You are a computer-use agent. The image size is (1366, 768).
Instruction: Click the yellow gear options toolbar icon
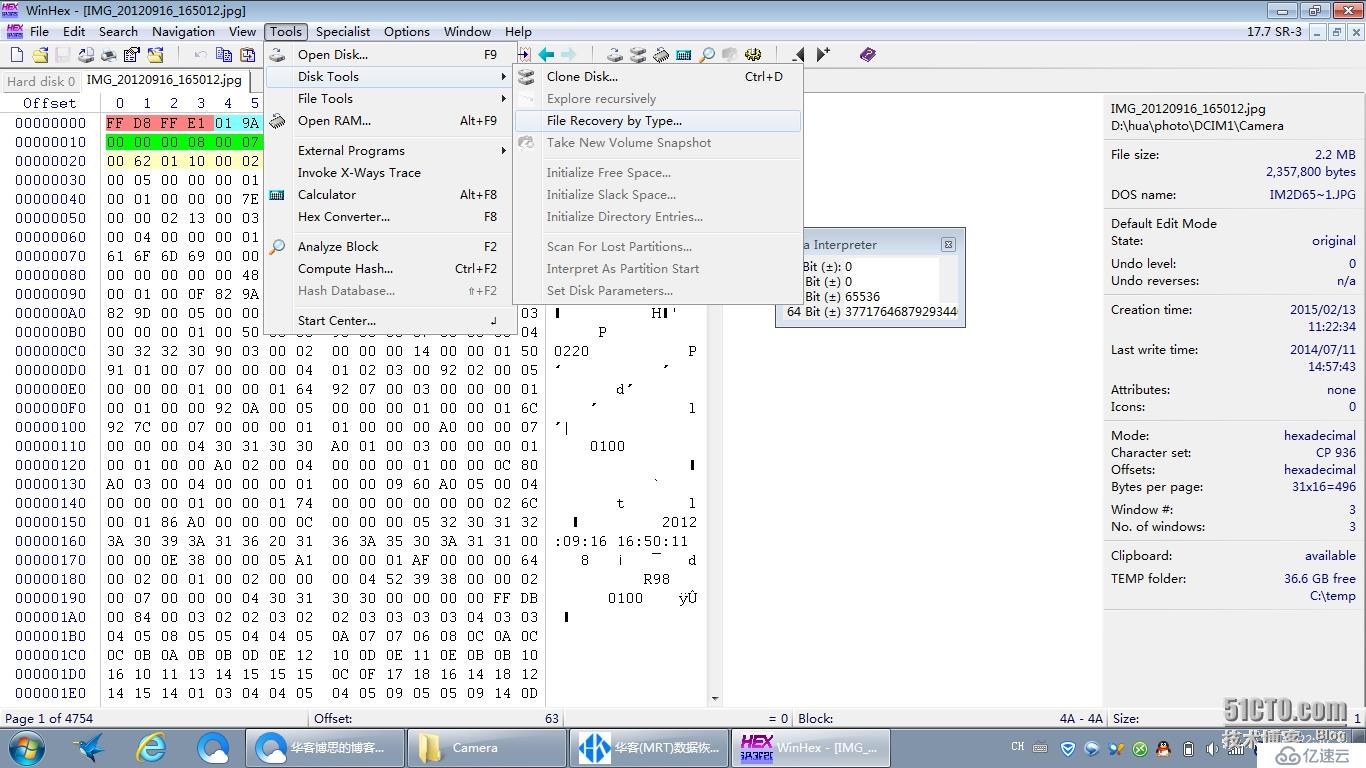pyautogui.click(x=753, y=55)
